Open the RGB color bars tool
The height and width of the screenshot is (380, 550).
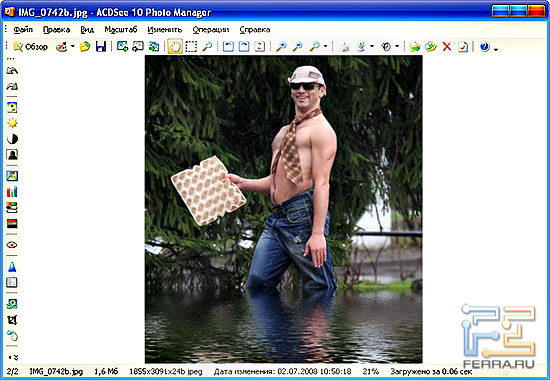point(12,192)
